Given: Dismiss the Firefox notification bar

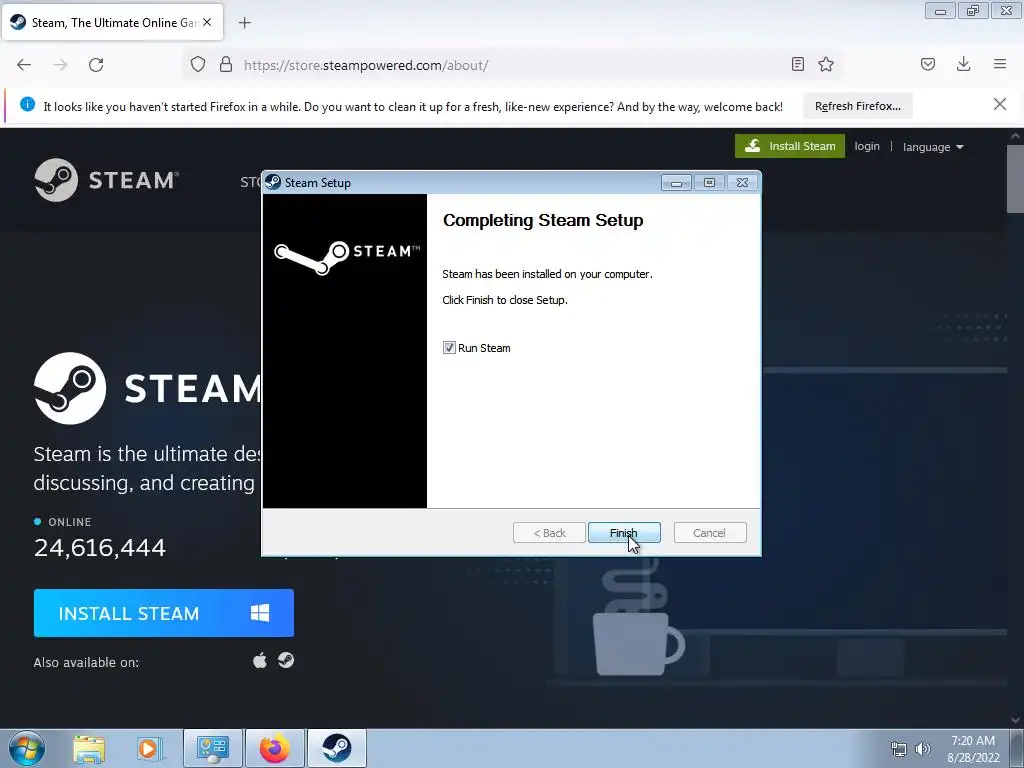Looking at the screenshot, I should click(1000, 104).
